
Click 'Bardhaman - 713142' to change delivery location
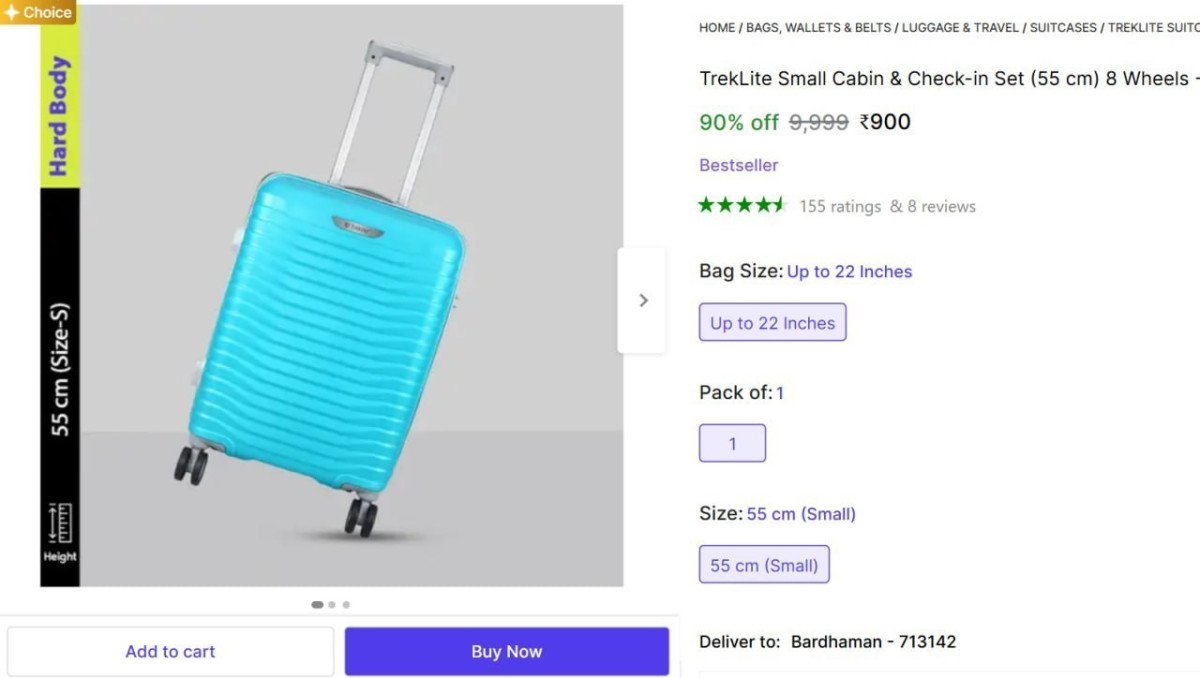click(x=874, y=641)
